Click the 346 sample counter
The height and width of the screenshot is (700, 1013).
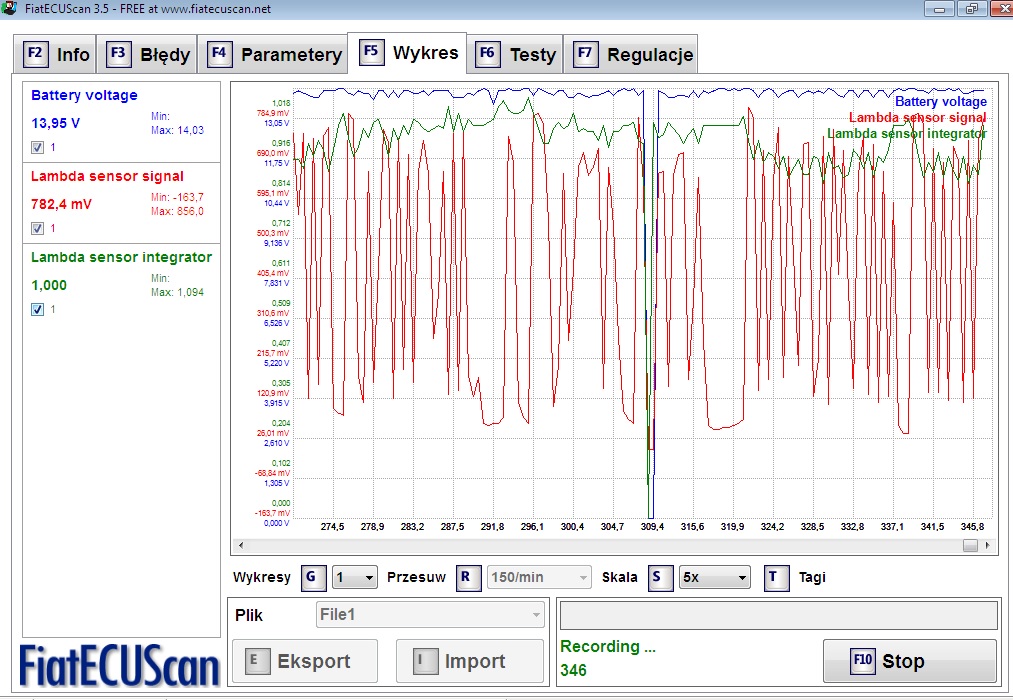coord(574,670)
